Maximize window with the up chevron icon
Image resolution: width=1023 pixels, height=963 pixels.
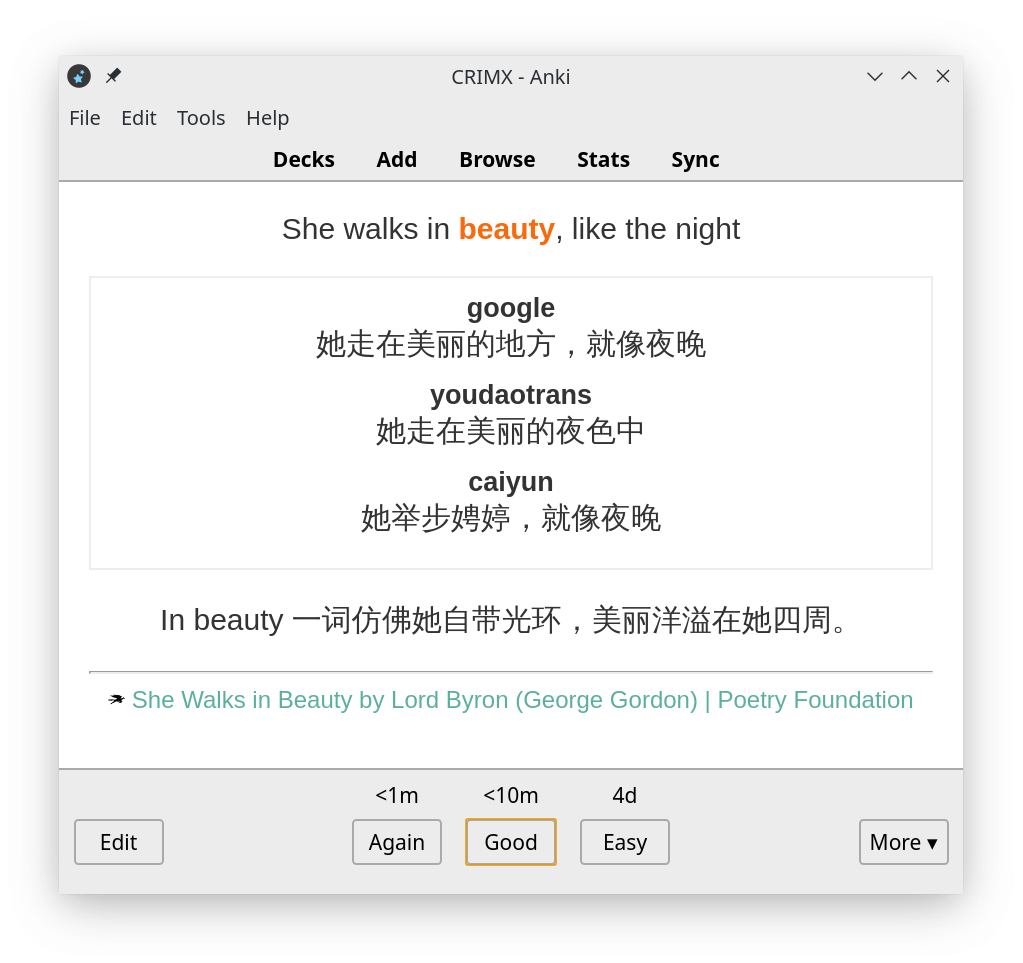tap(909, 76)
